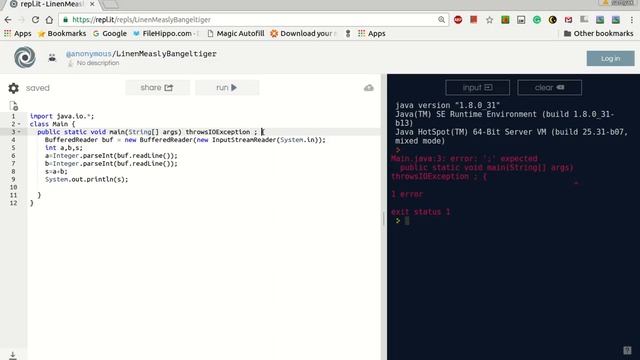
Task: Click the red square extension icon after Adblock
Action: click(x=473, y=20)
